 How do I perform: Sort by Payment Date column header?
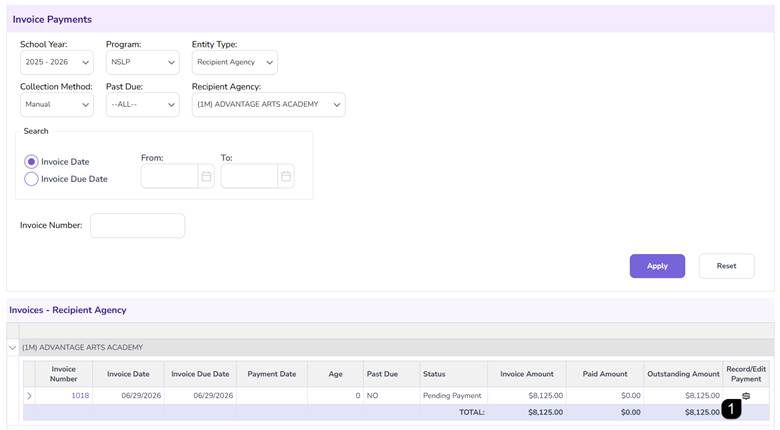(272, 374)
